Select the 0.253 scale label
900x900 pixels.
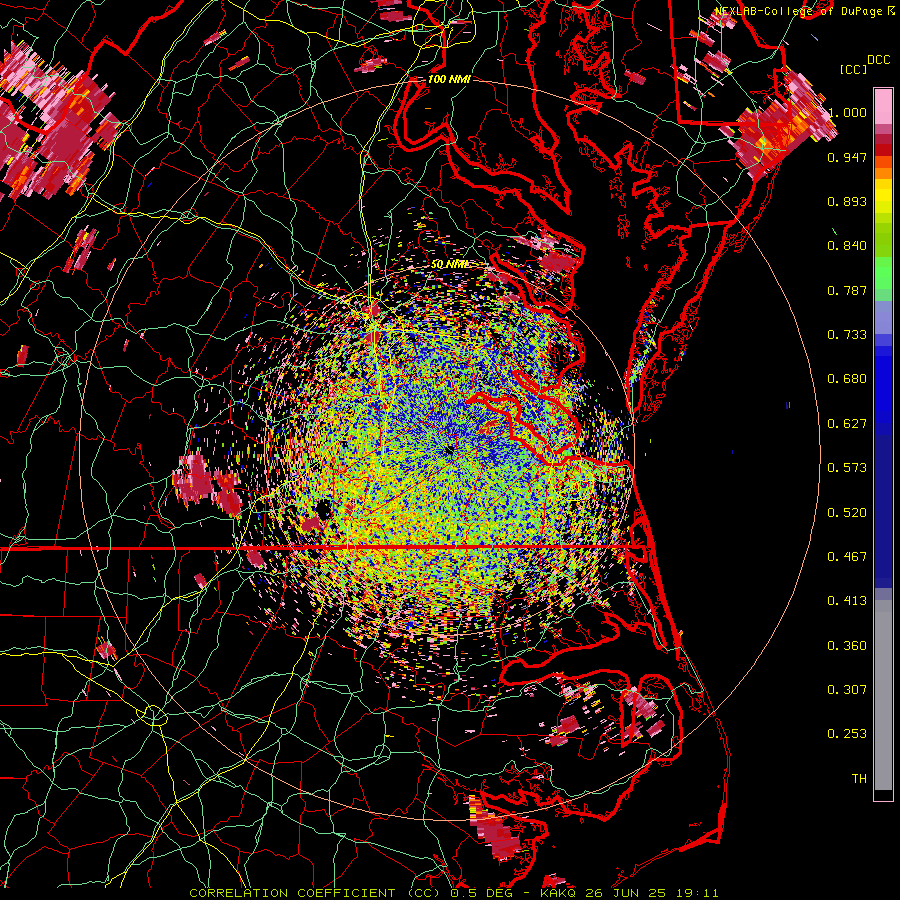pyautogui.click(x=847, y=734)
